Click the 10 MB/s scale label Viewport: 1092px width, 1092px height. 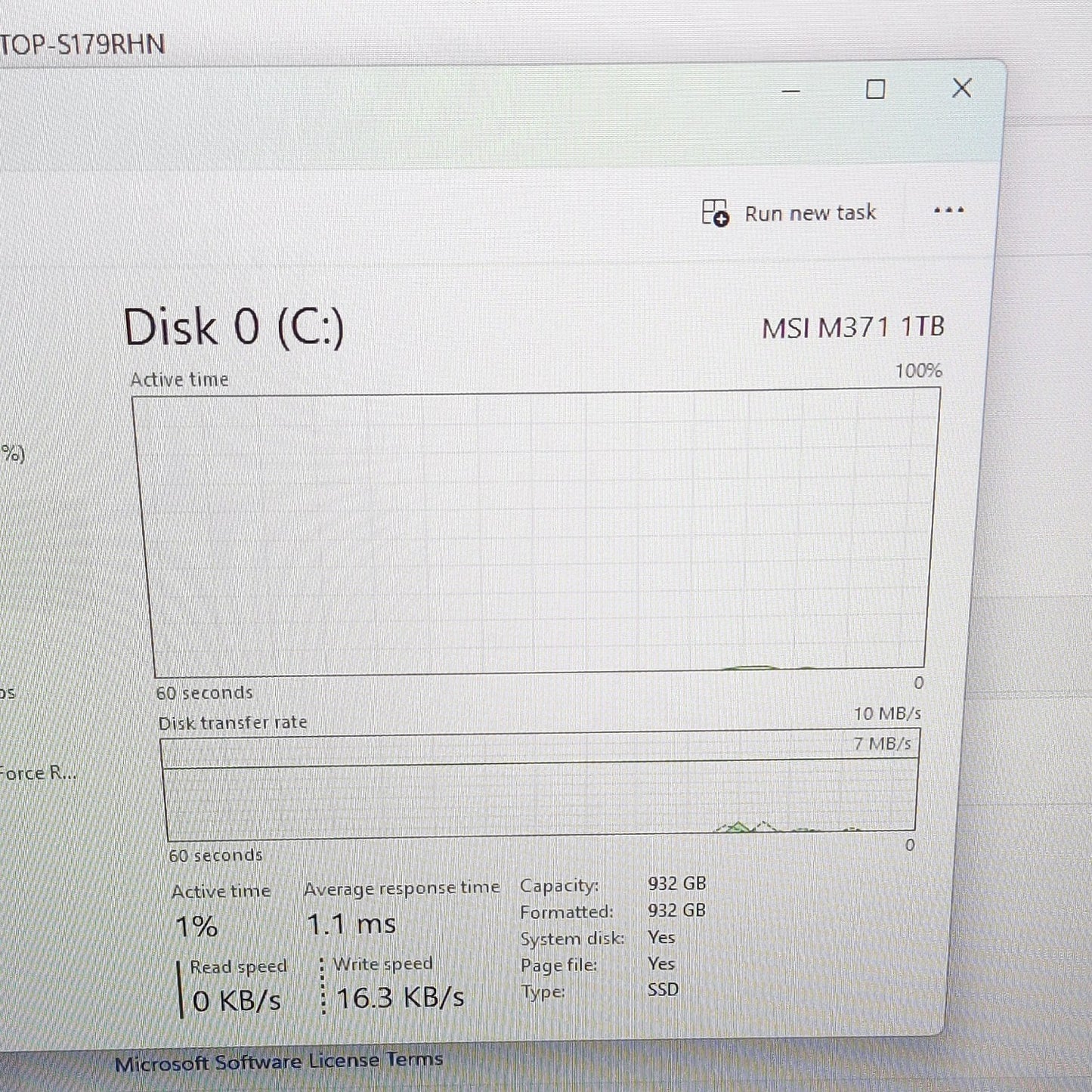(887, 713)
